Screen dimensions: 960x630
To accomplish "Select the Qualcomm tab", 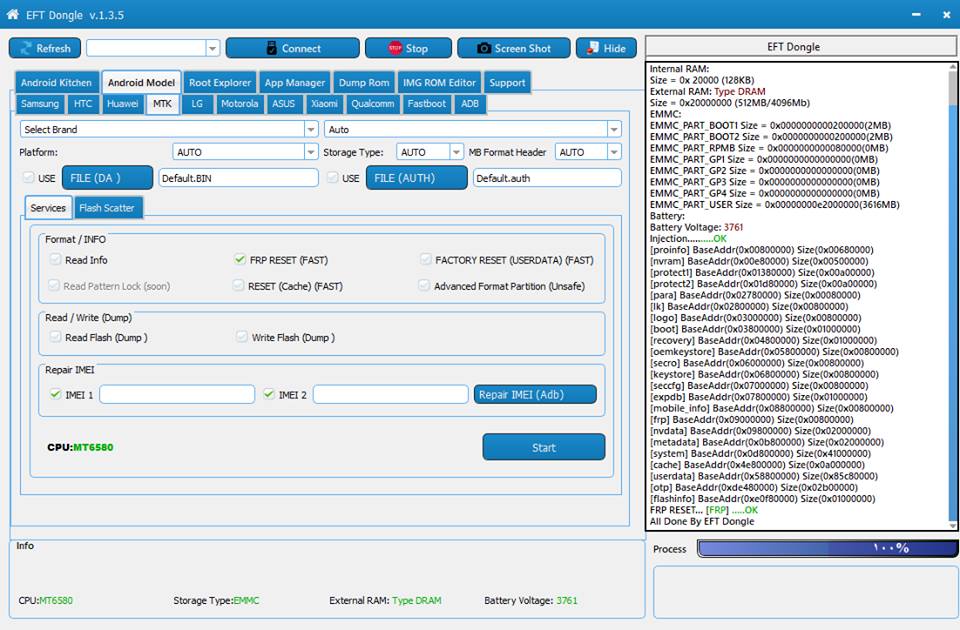I will point(372,104).
